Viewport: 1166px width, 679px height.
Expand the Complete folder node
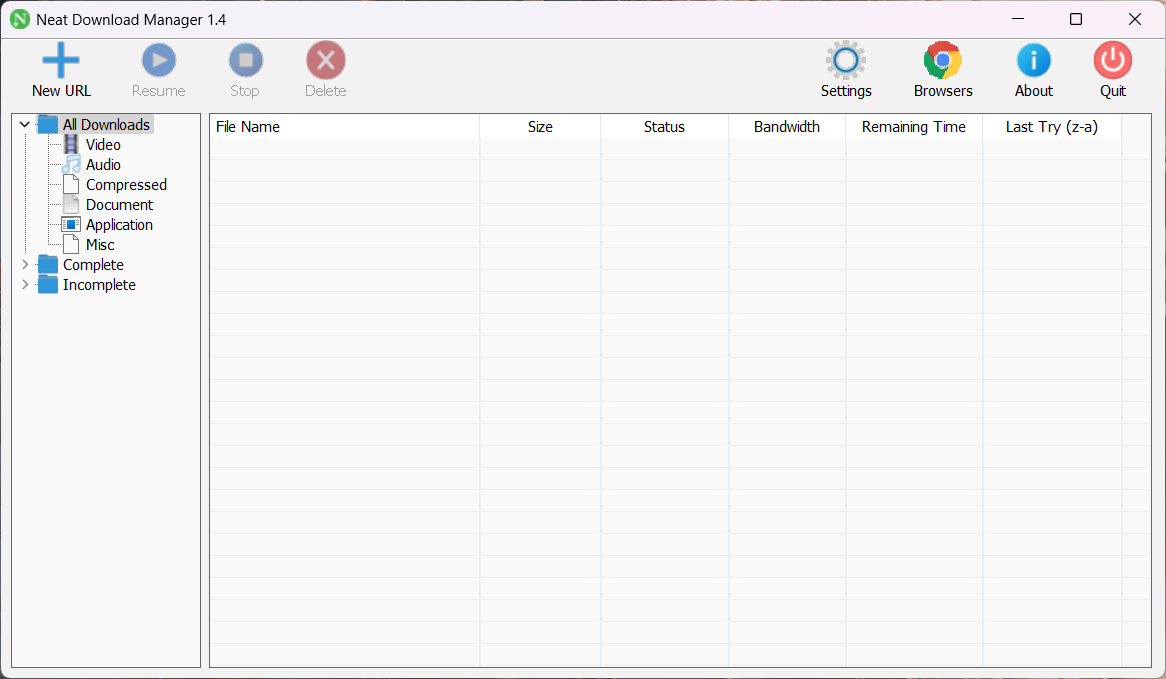(25, 265)
